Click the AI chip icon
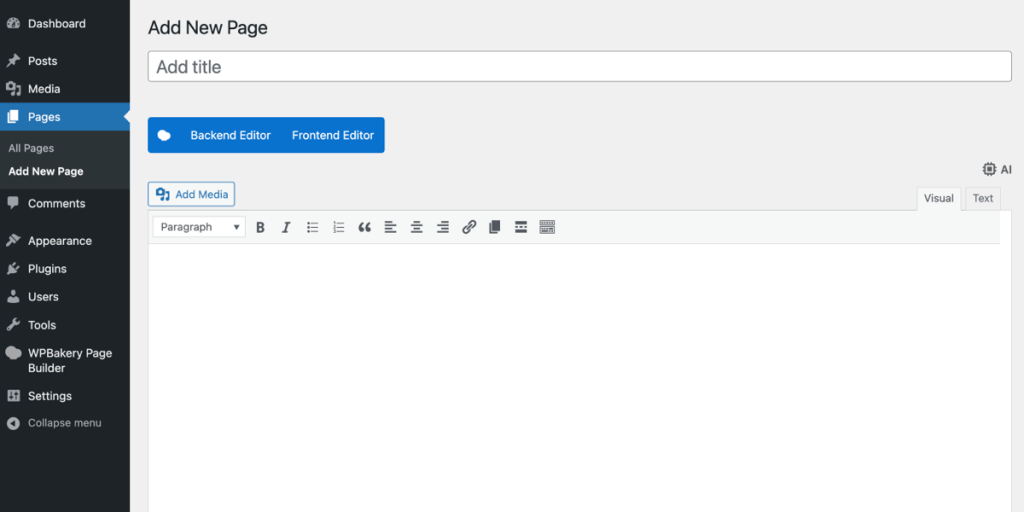 coord(989,169)
